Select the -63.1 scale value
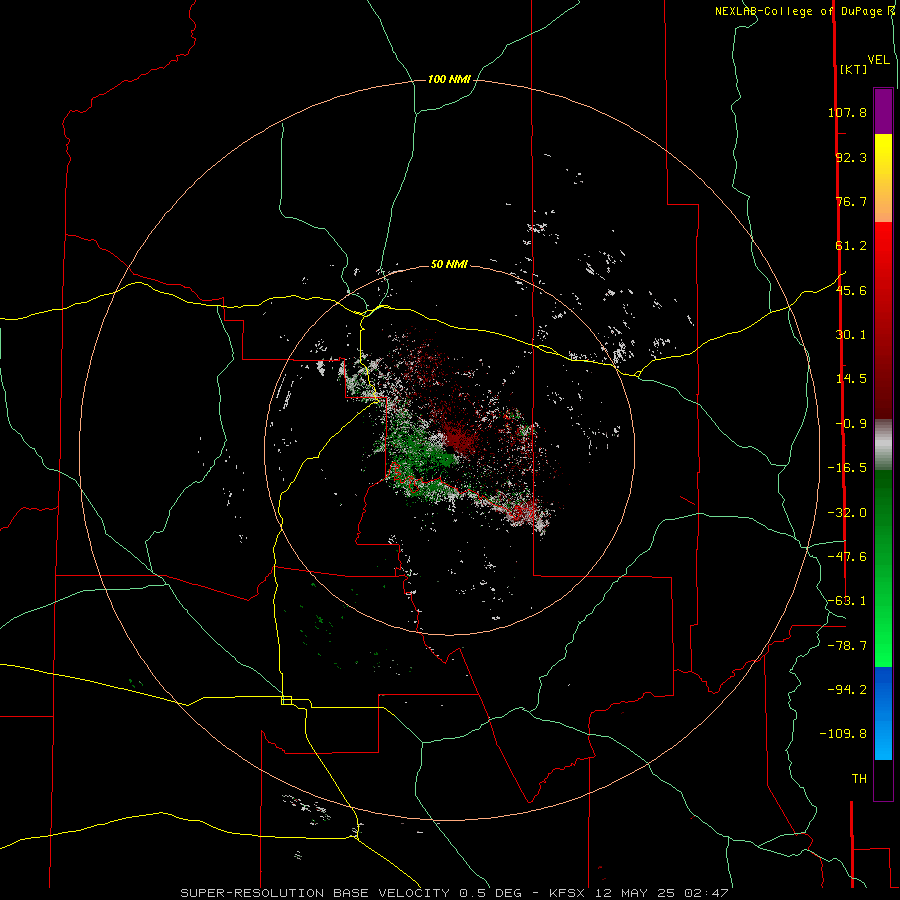This screenshot has width=900, height=900. click(847, 601)
